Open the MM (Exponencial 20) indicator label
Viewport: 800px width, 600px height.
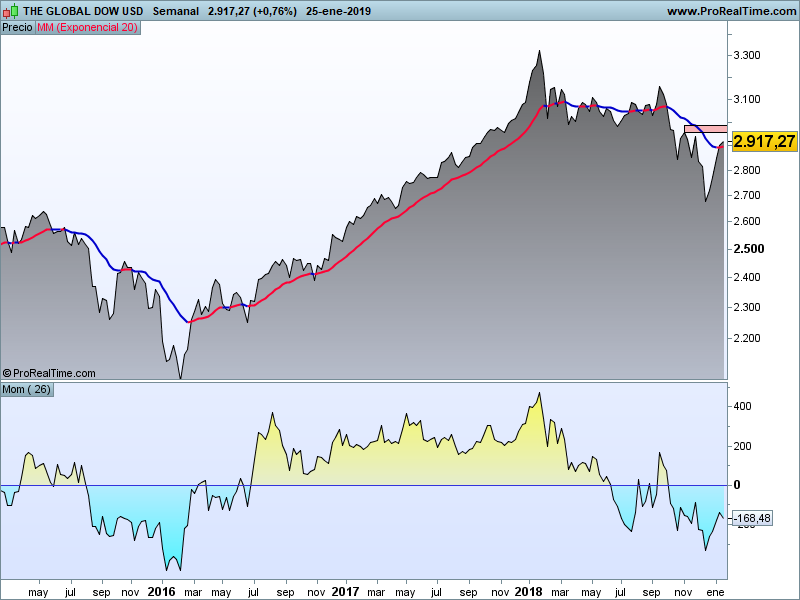[x=87, y=28]
